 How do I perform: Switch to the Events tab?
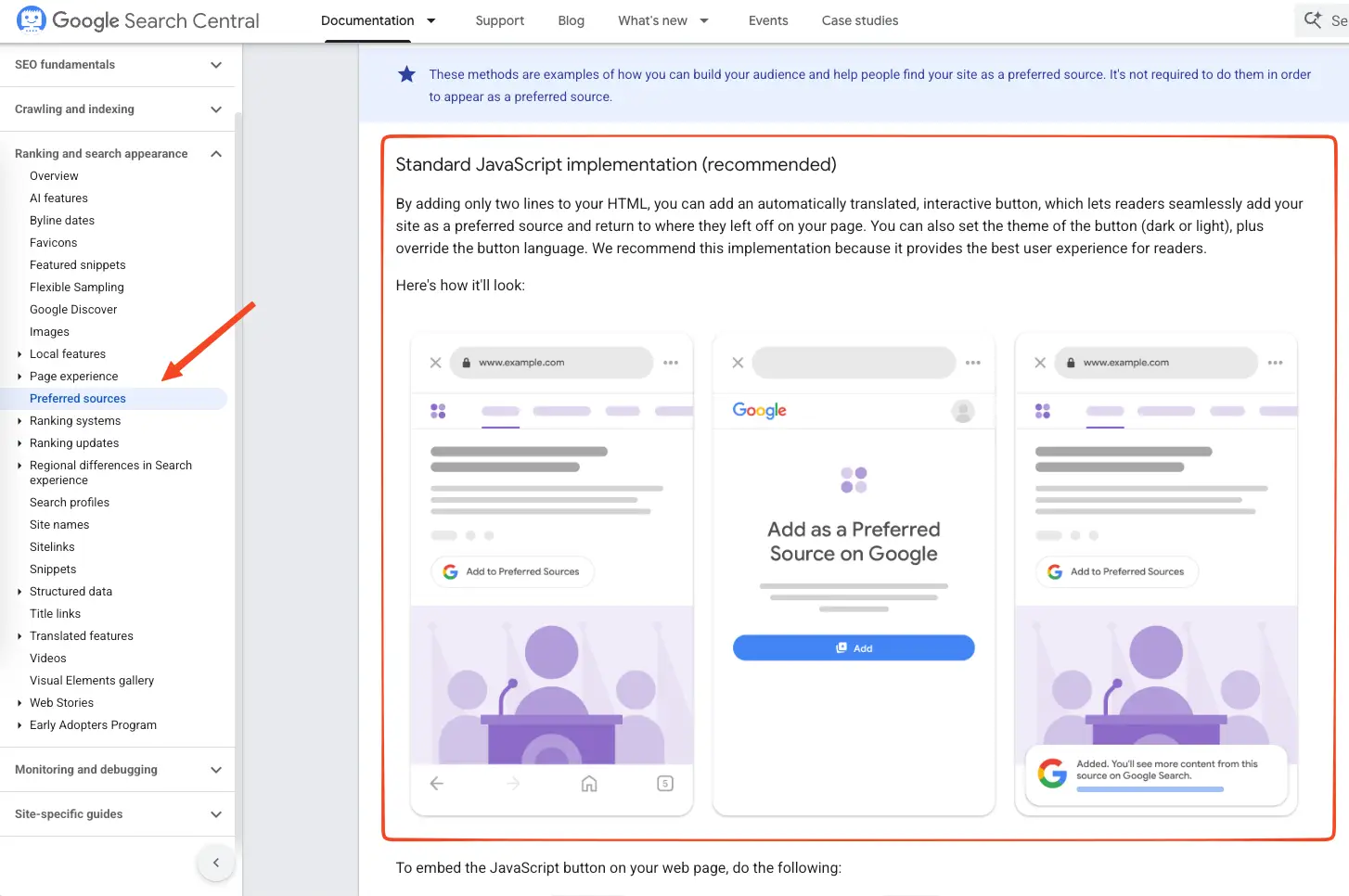tap(768, 20)
